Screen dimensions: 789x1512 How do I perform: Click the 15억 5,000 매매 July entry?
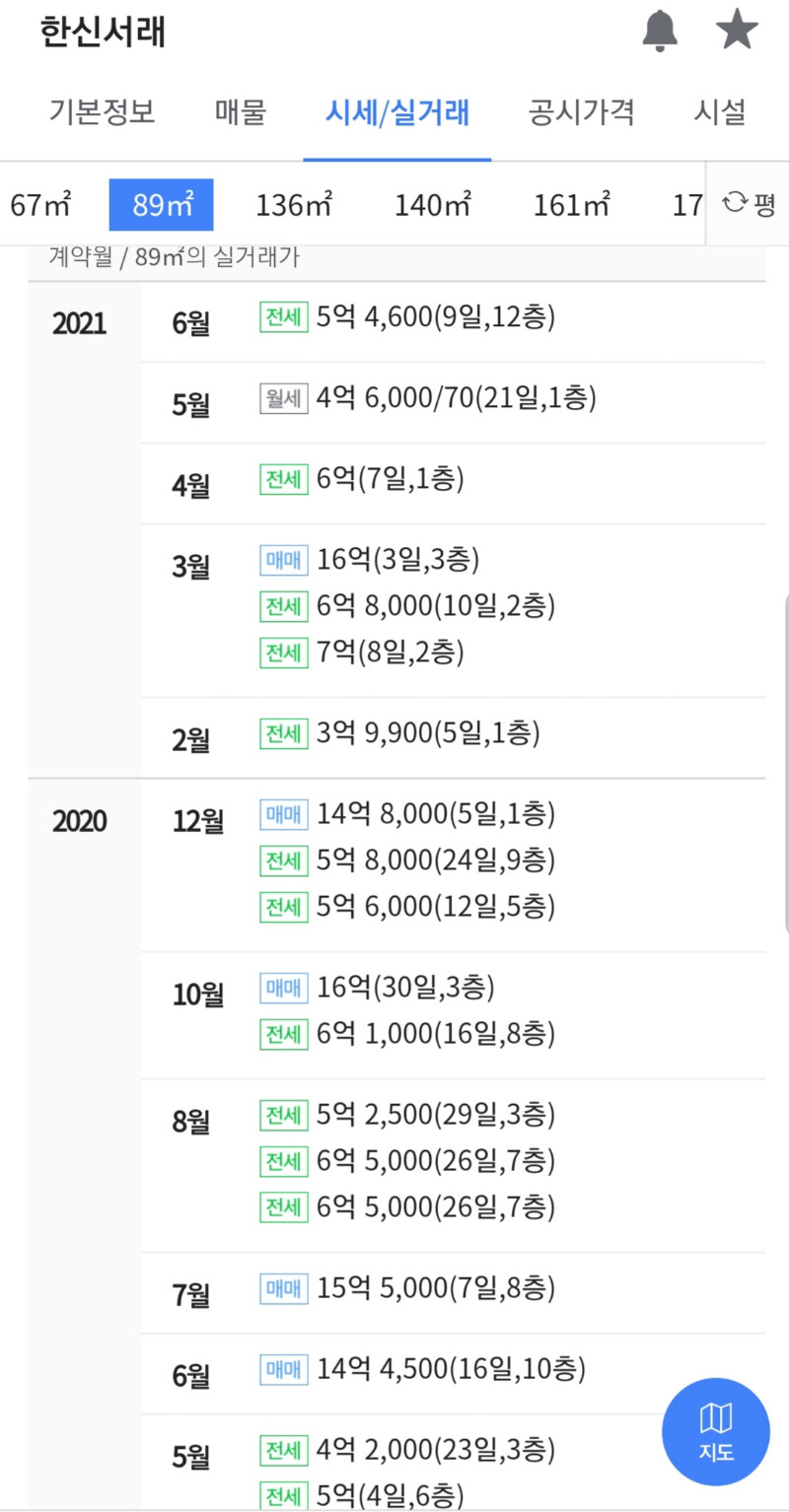tap(408, 1287)
